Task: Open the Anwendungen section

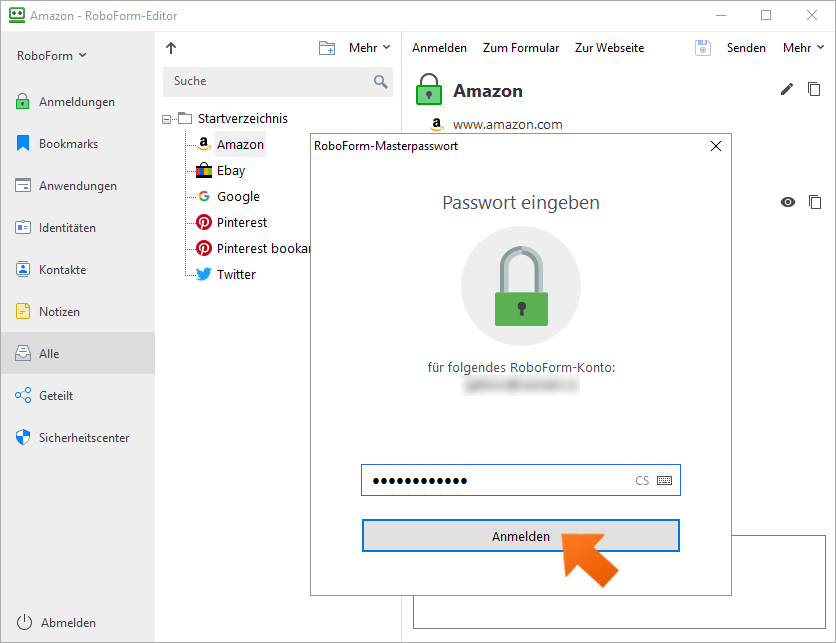Action: click(x=78, y=186)
